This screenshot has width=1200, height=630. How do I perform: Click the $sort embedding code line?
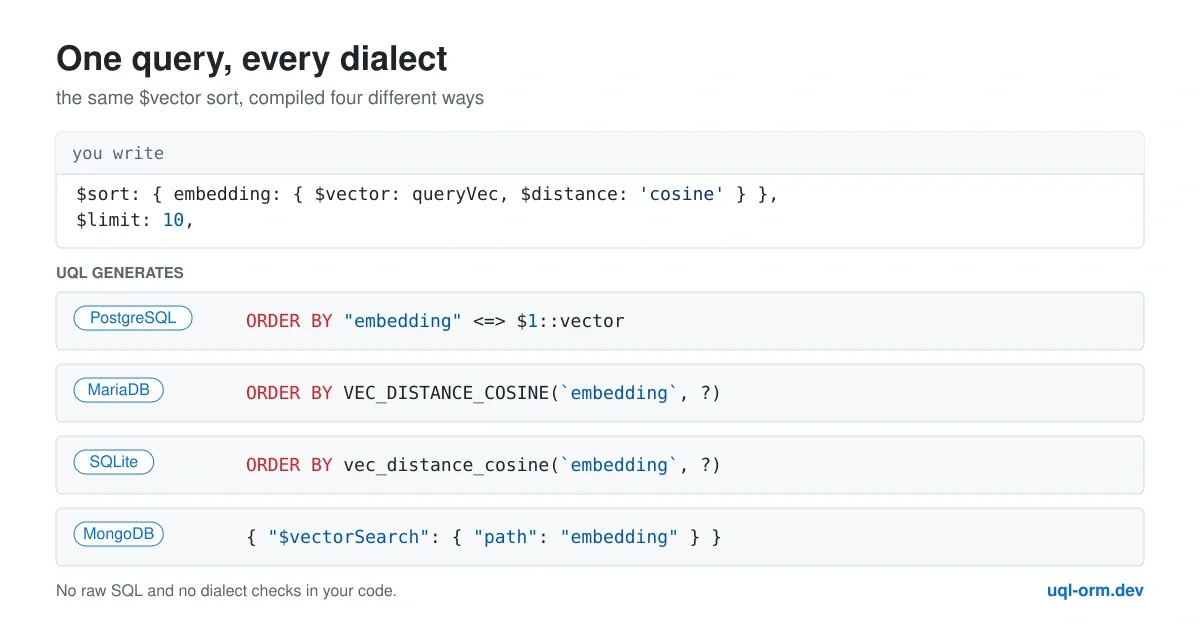[x=427, y=194]
